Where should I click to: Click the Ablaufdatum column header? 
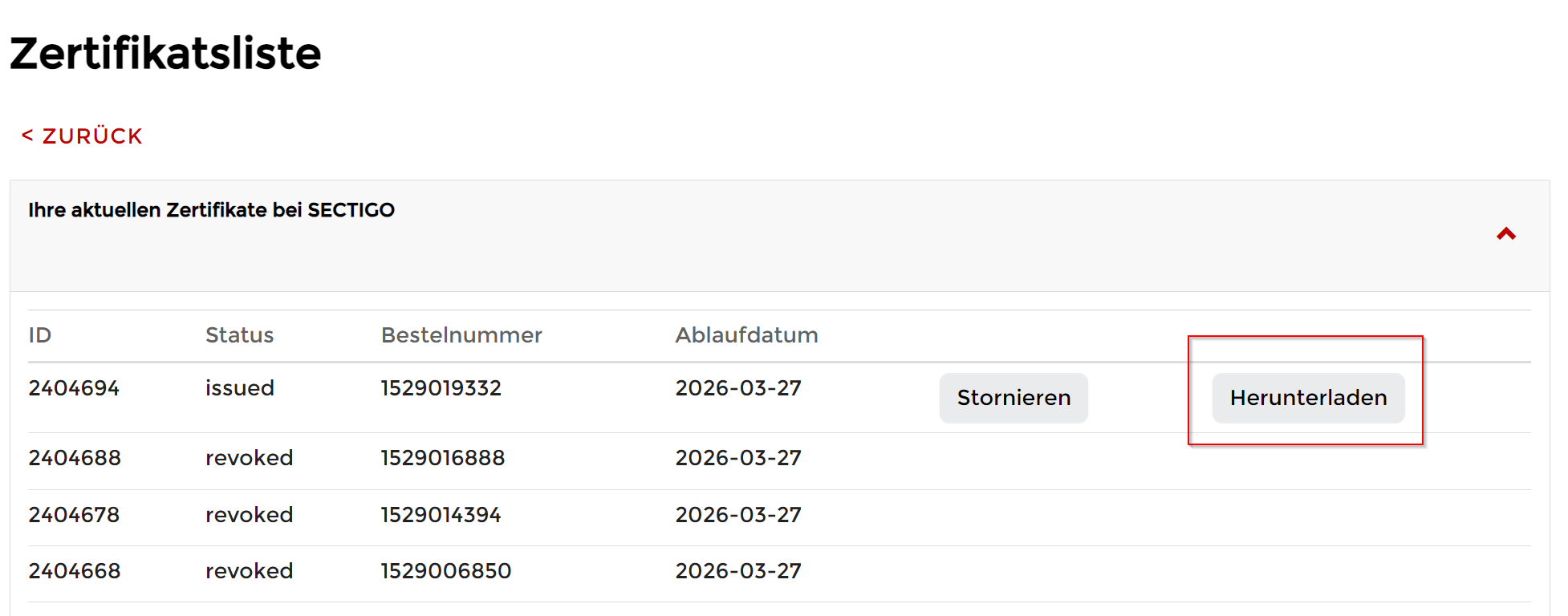746,335
